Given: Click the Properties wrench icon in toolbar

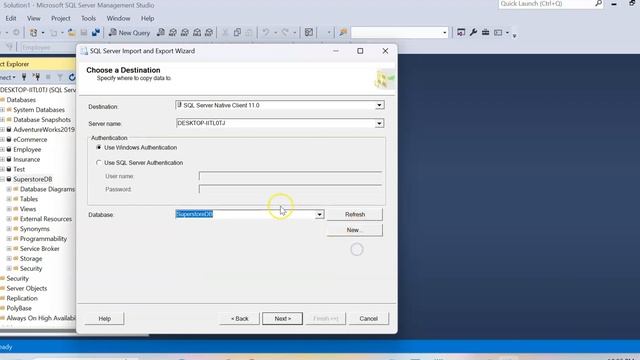Looking at the screenshot, I should [473, 32].
